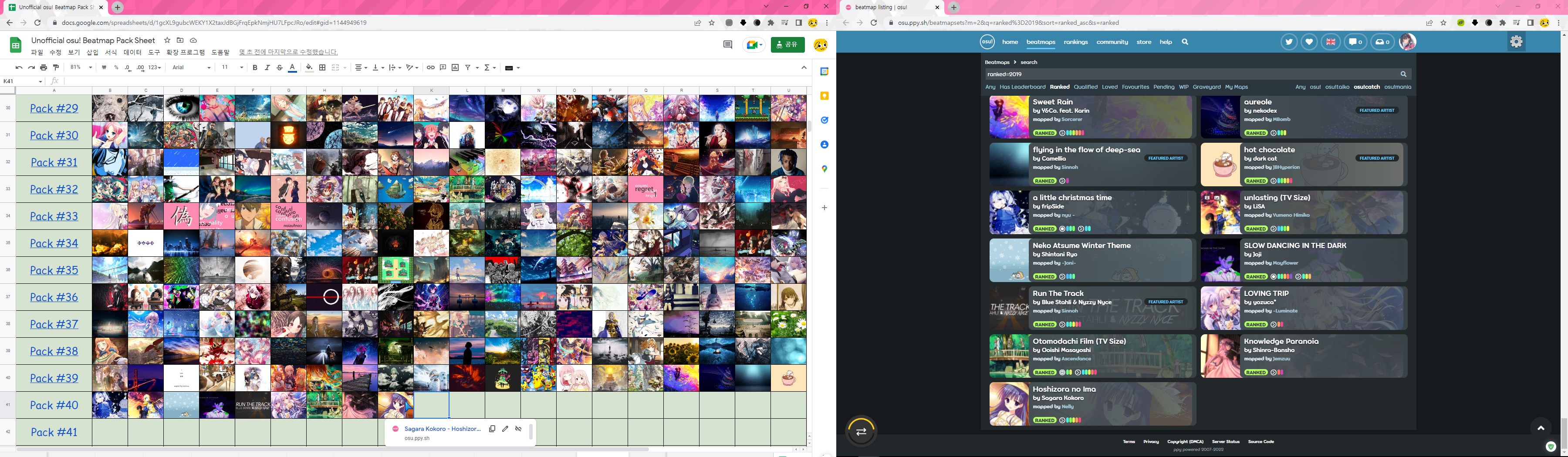Viewport: 1568px width, 457px height.
Task: Print the spreadsheet via printer icon
Action: 43,67
